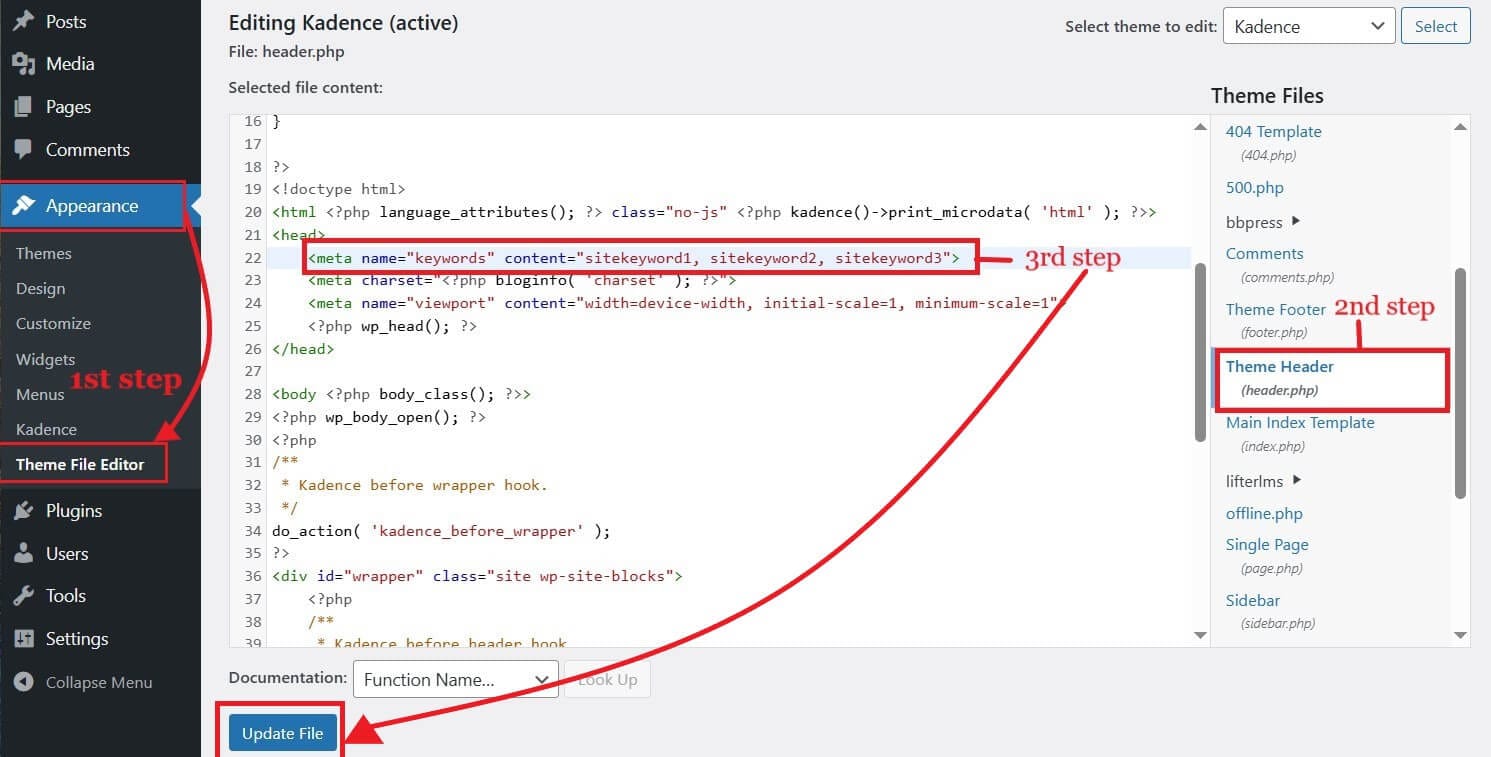Click Theme Files scrollbar up arrow
Screen dimensions: 1491x757
[x=1460, y=126]
